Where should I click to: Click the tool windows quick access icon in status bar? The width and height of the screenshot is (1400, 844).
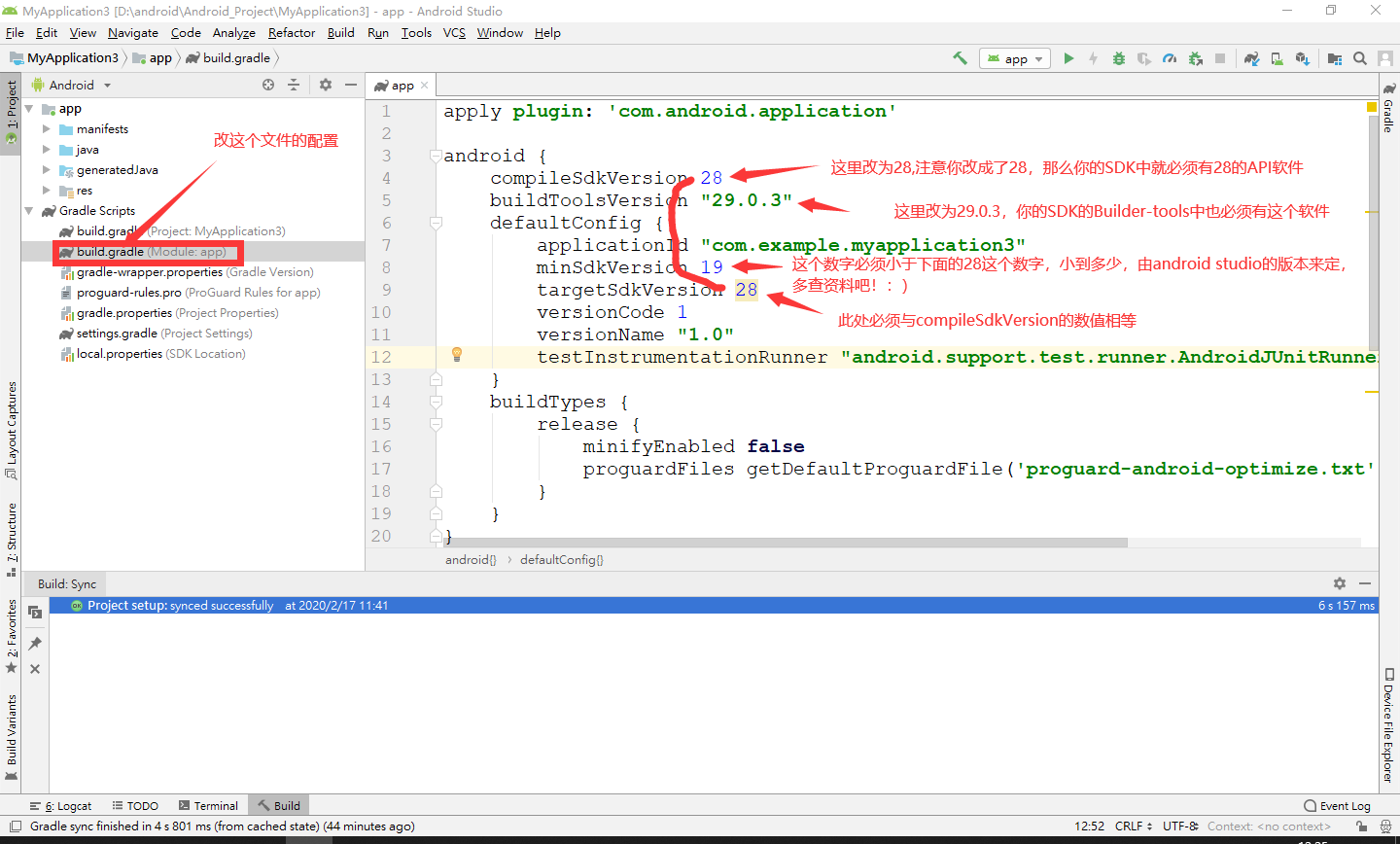click(x=15, y=826)
